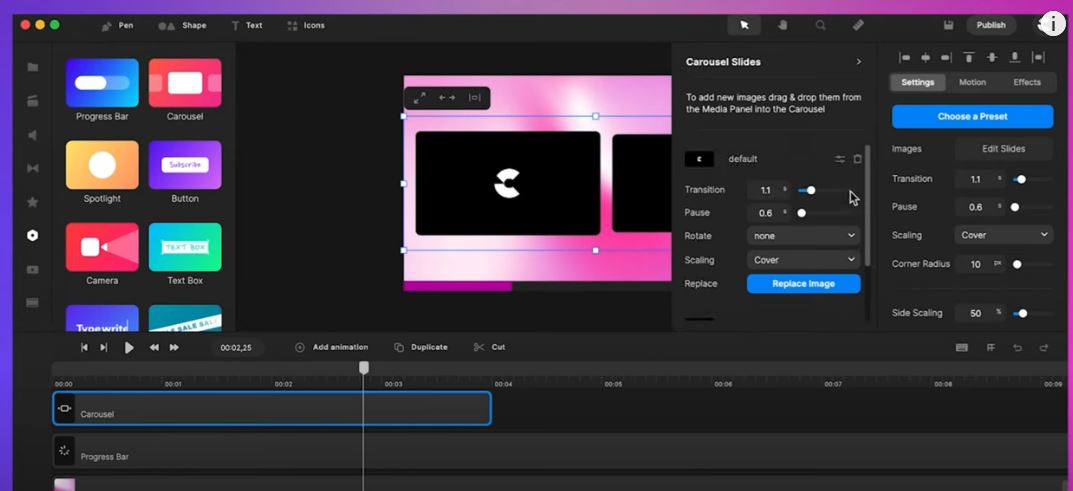The image size is (1073, 491).
Task: Expand the Scaling dropdown in Settings panel
Action: tap(1003, 235)
